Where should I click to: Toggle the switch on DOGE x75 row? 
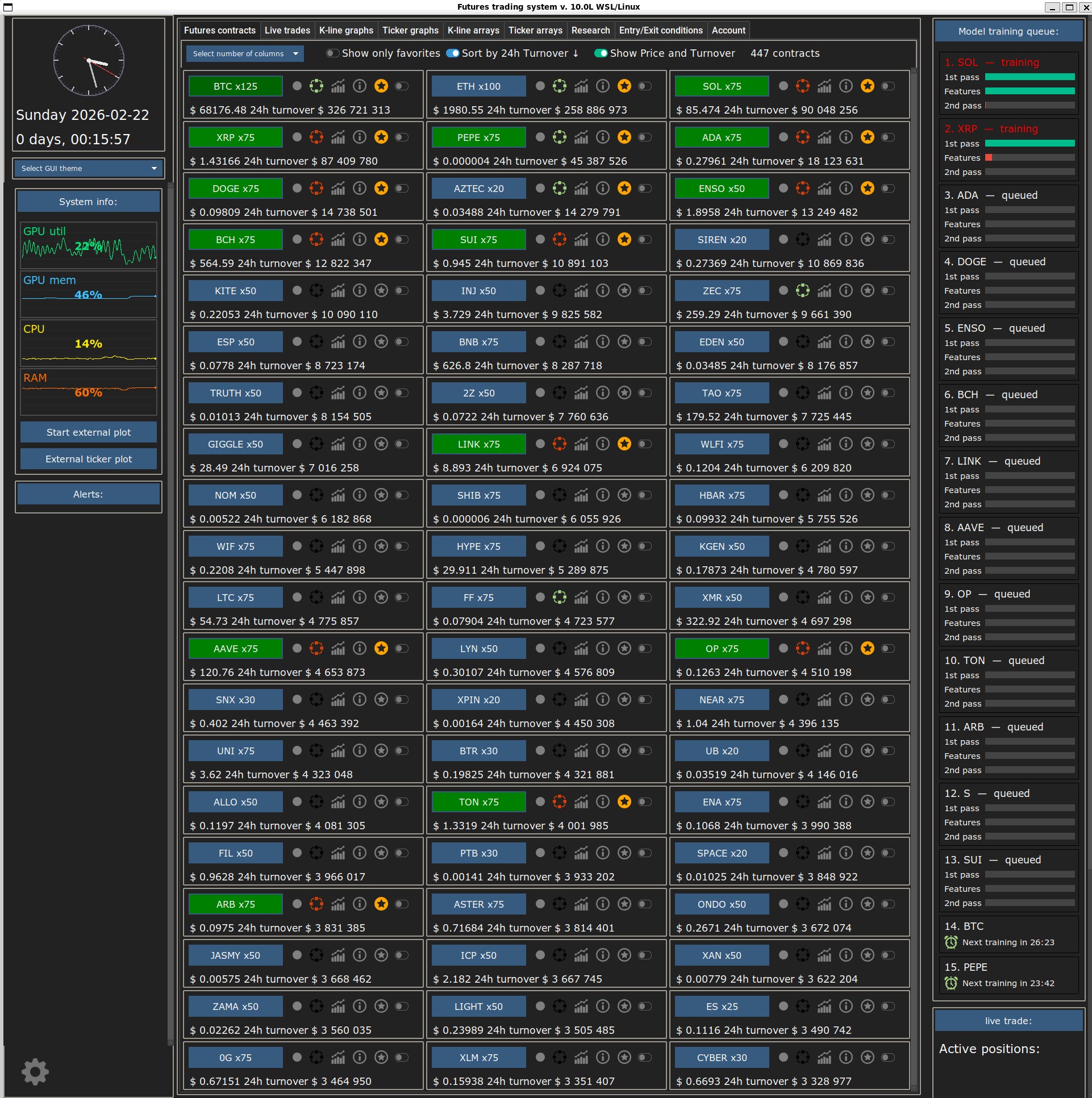[x=402, y=188]
